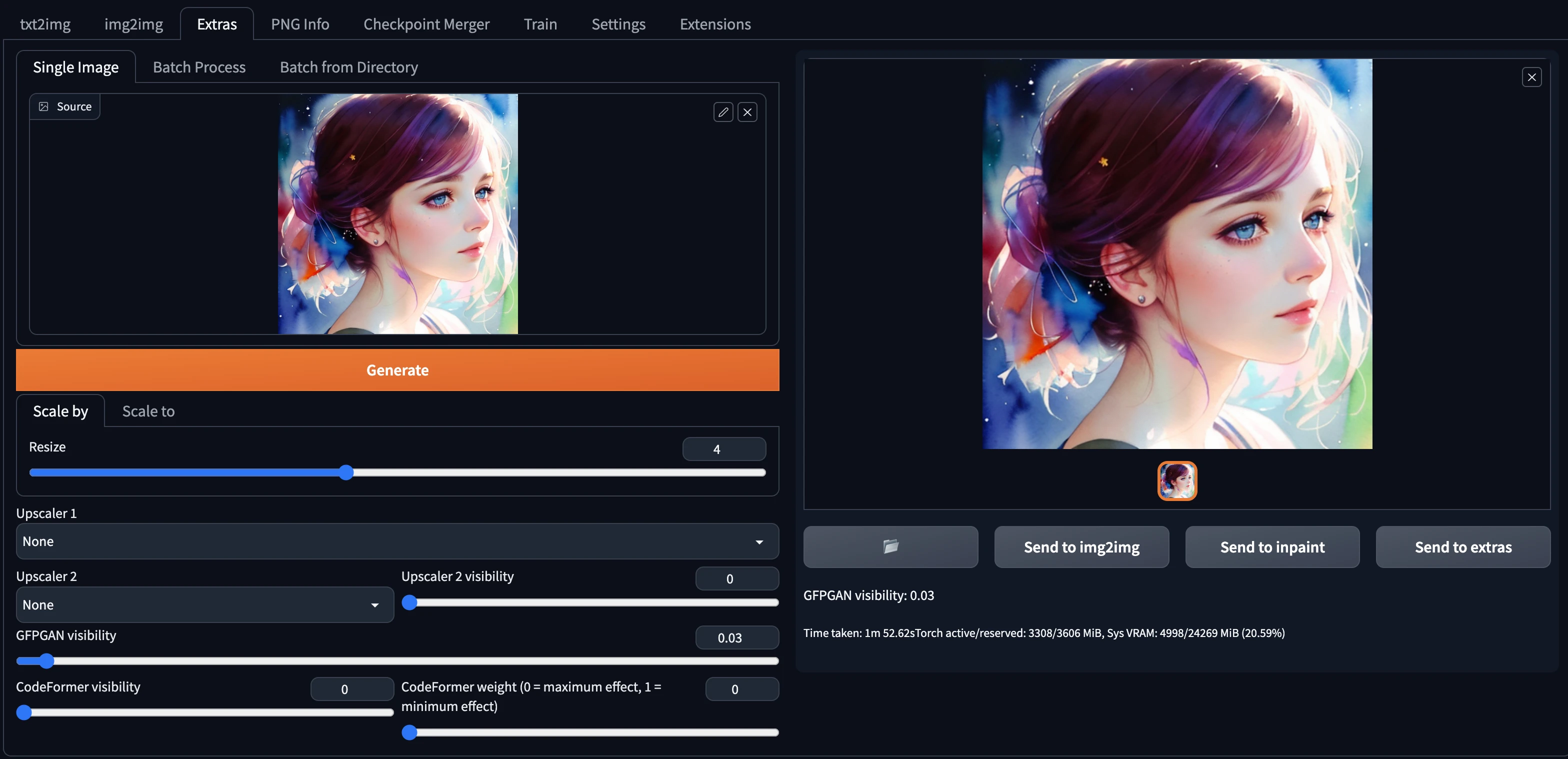The image size is (1568, 759).
Task: Click Send to inpaint button
Action: coord(1272,546)
